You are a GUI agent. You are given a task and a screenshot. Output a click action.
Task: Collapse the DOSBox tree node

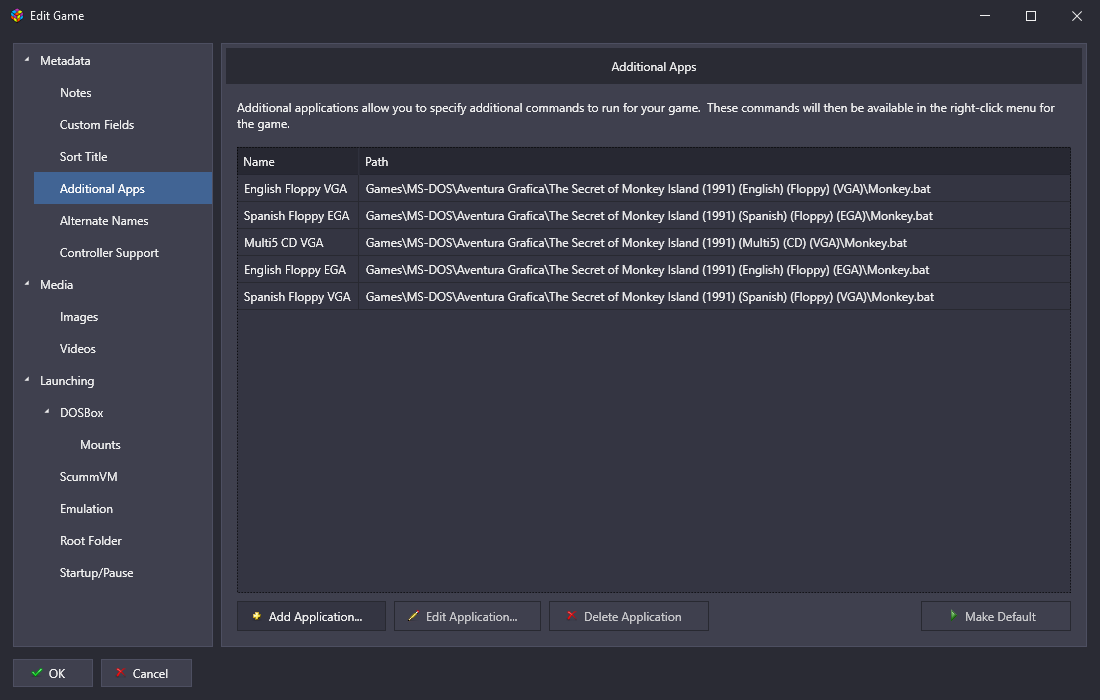tap(47, 412)
